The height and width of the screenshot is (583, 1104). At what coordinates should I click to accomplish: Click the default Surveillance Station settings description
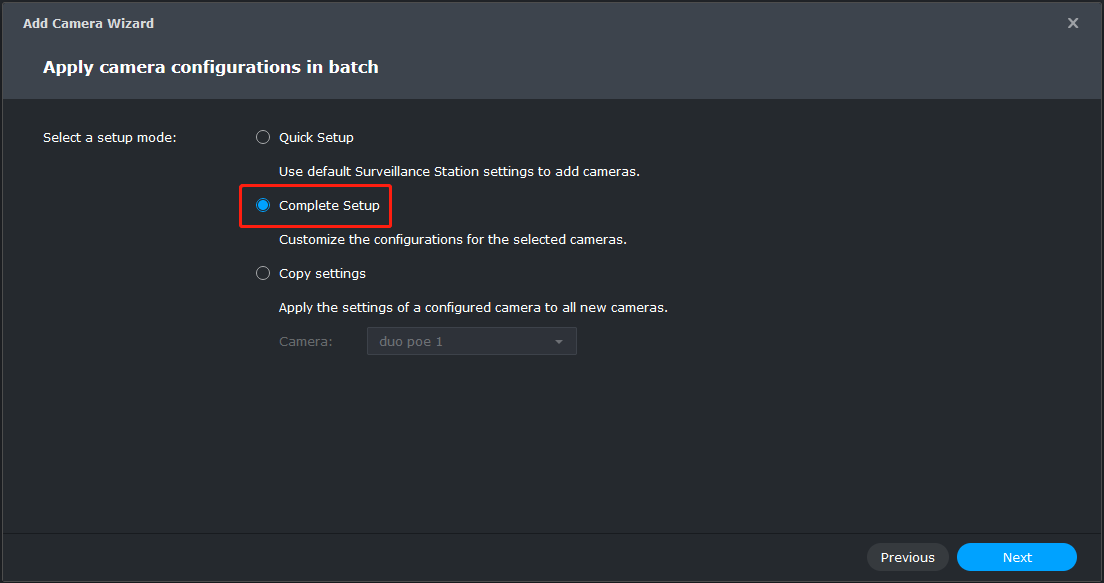[459, 172]
